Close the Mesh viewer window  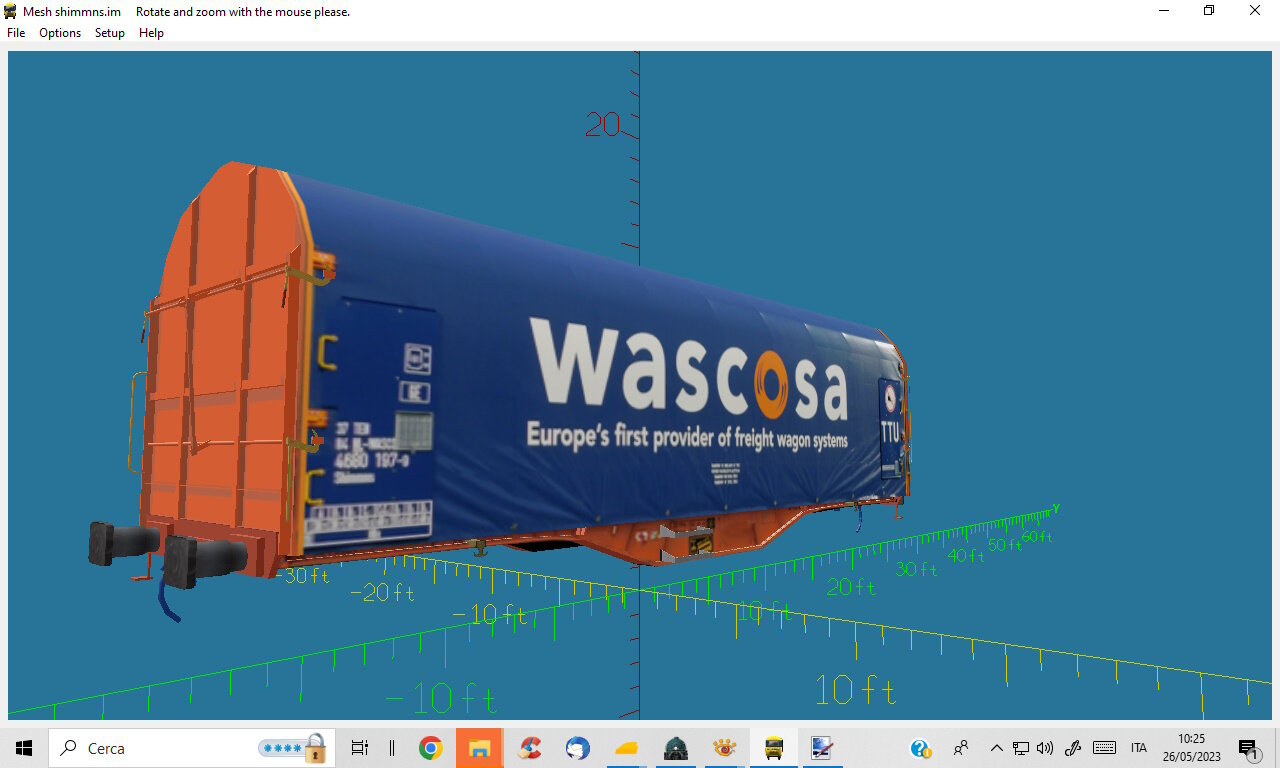(x=1255, y=12)
